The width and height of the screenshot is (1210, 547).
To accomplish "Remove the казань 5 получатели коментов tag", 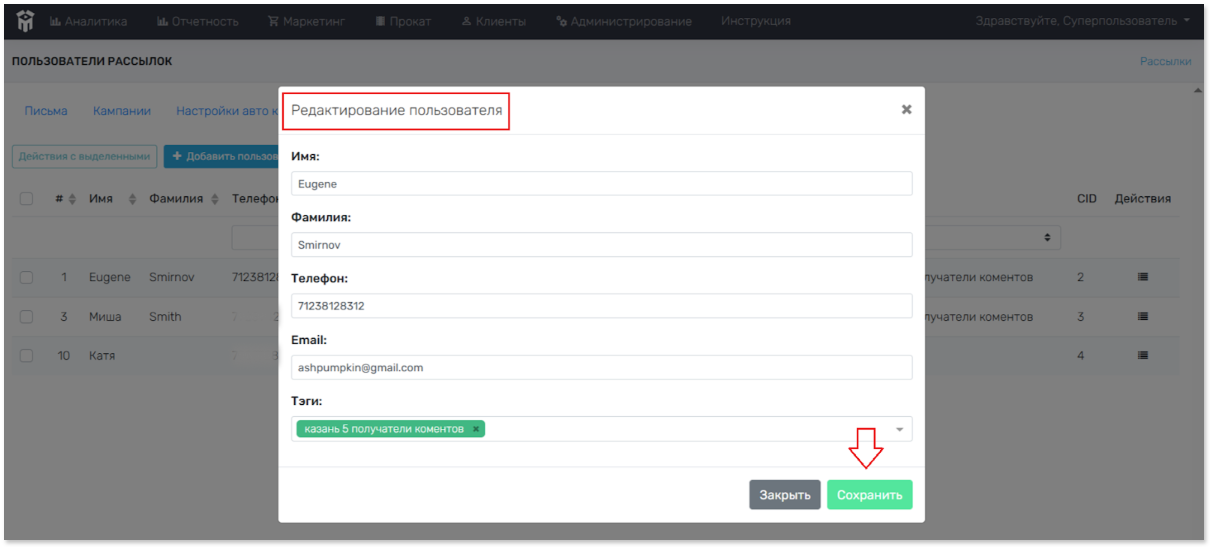I will 476,429.
